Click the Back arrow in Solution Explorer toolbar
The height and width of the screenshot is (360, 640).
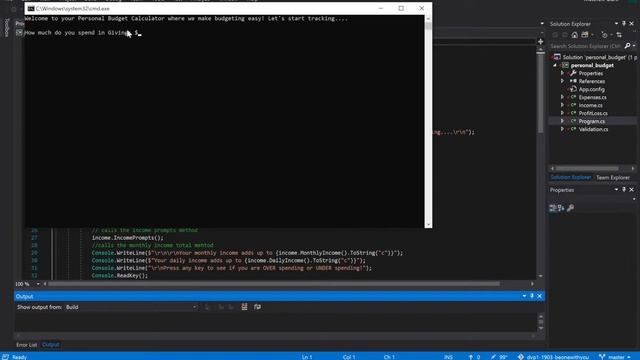click(x=555, y=35)
